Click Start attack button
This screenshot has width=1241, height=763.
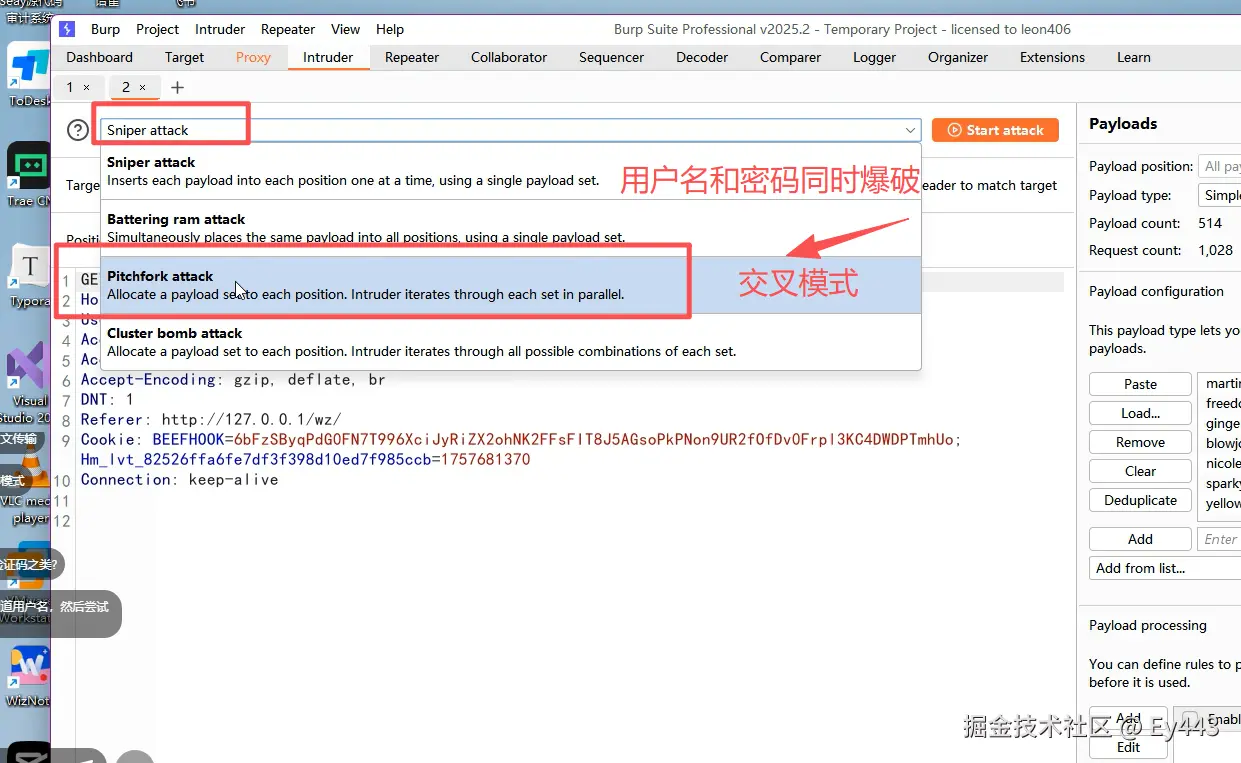pyautogui.click(x=995, y=130)
